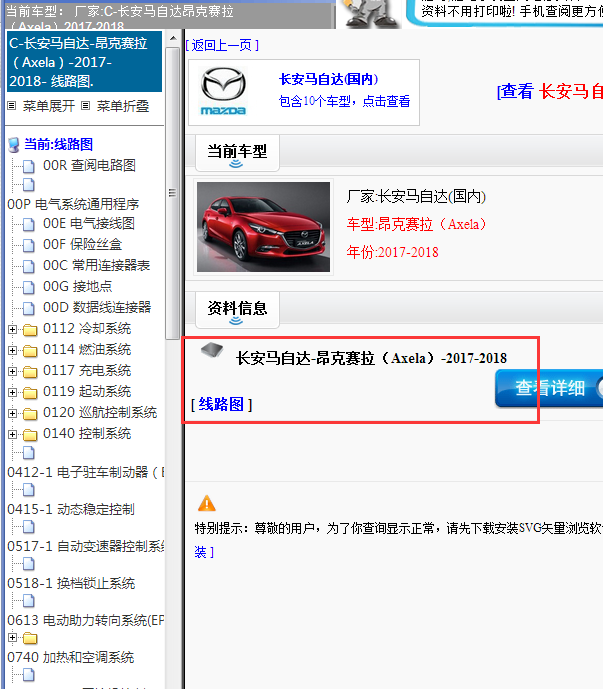Click the 00C 常用连接器表 label

tap(96, 266)
